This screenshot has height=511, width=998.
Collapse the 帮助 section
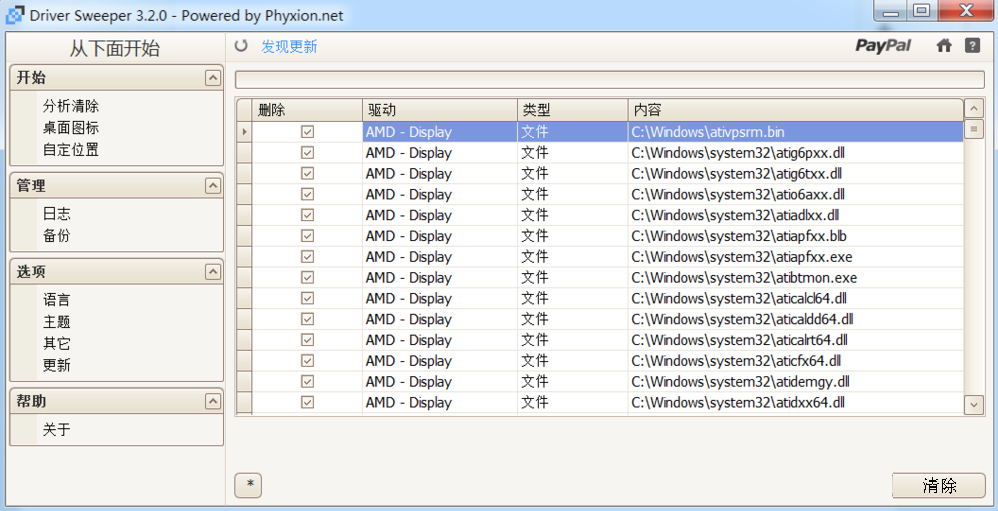click(x=212, y=402)
